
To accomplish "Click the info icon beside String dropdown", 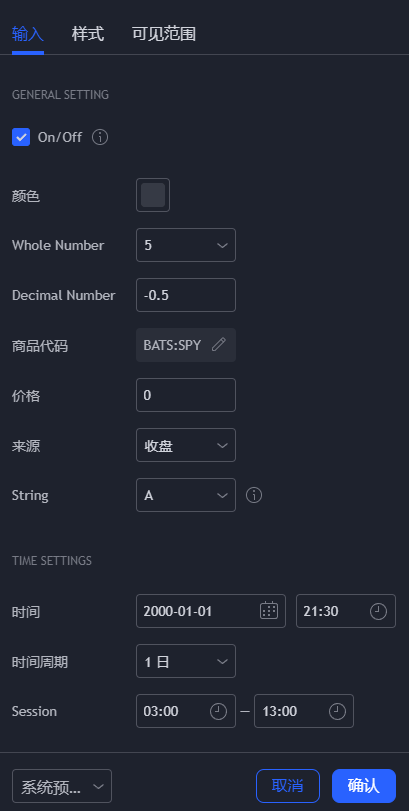I will point(254,495).
